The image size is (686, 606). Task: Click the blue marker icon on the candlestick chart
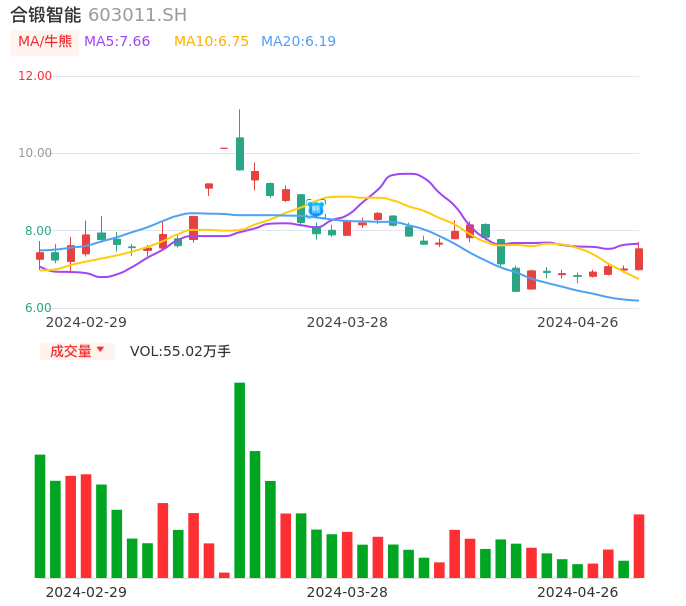316,209
